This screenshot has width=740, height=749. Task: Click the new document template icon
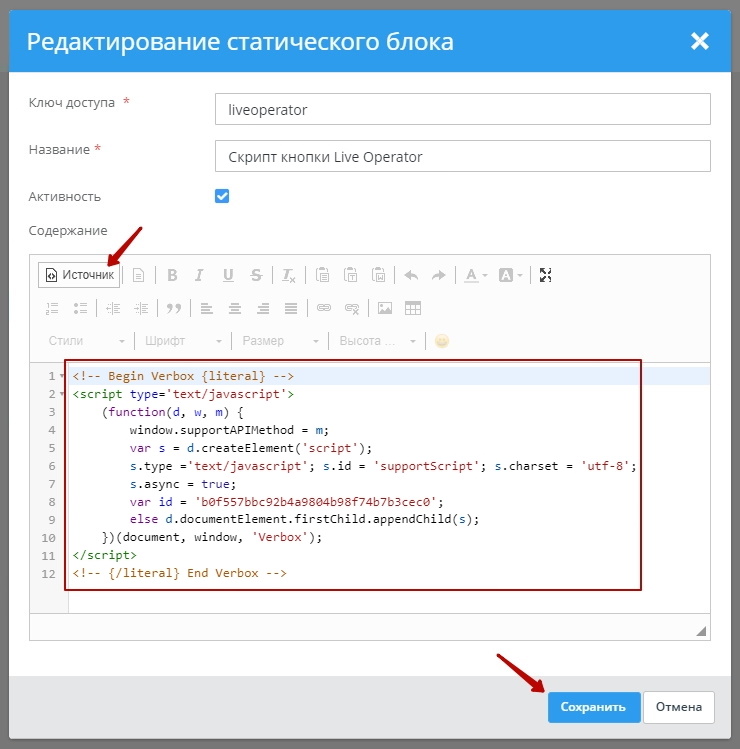[x=139, y=275]
